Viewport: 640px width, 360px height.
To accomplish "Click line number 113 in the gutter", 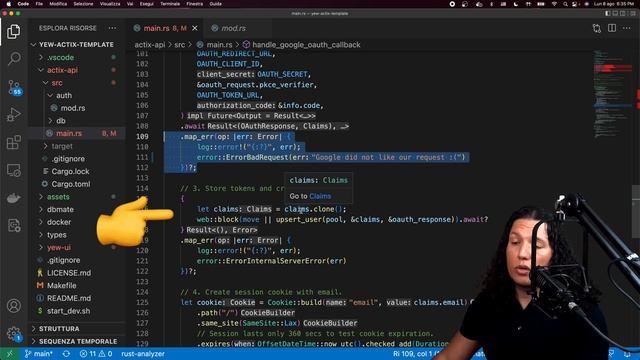I will pos(142,178).
